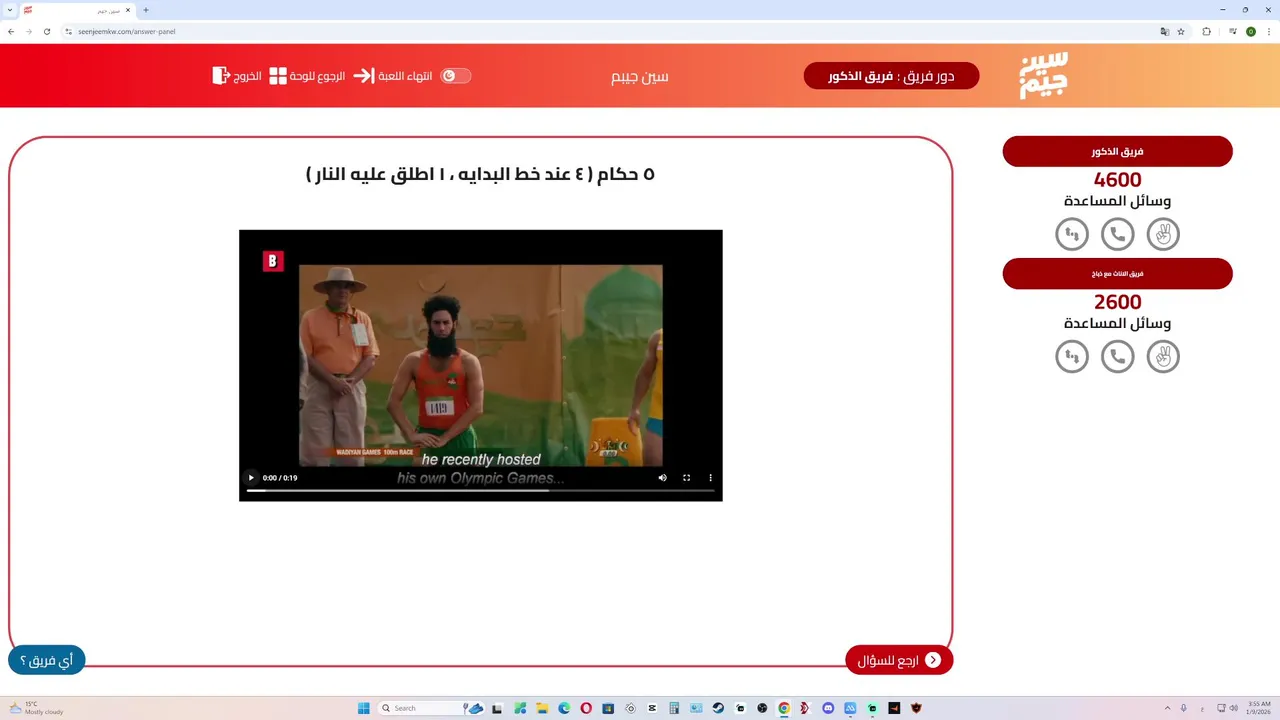Enter video fullscreen mode

686,478
